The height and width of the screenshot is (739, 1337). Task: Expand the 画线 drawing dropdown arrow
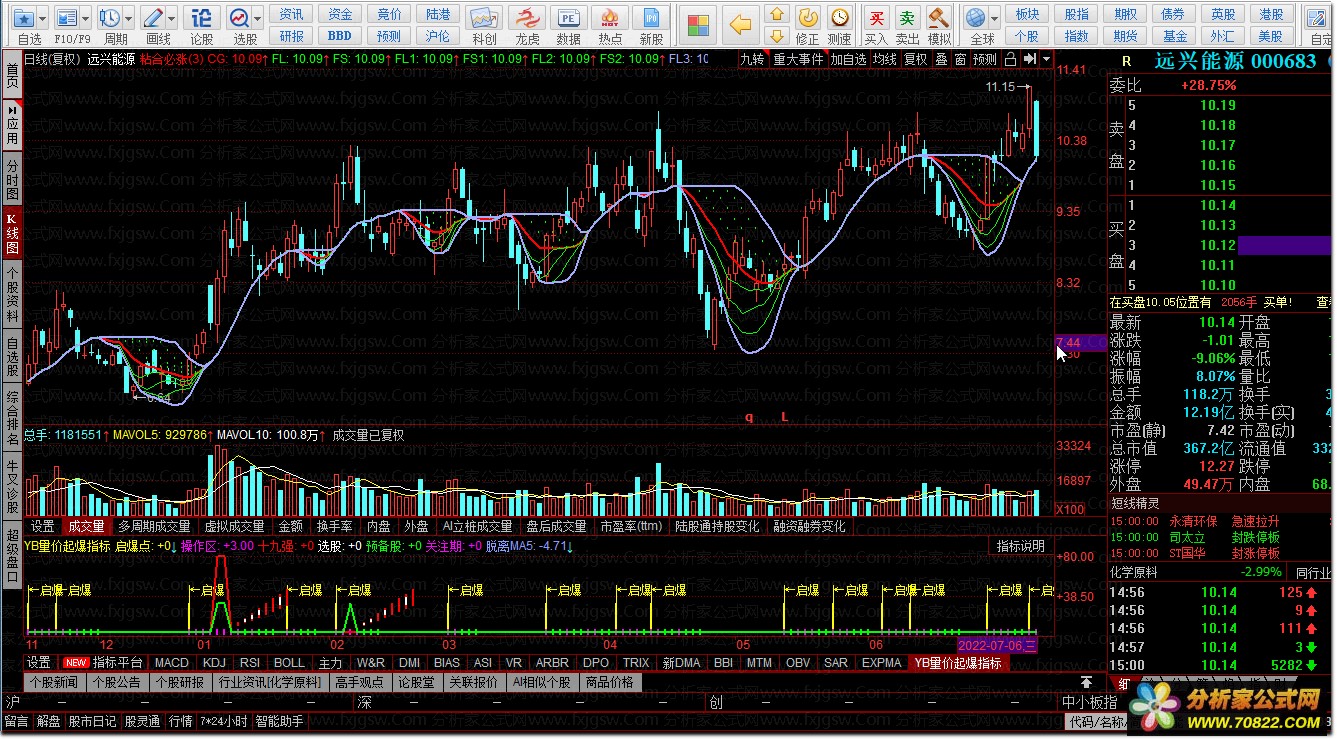tap(172, 18)
